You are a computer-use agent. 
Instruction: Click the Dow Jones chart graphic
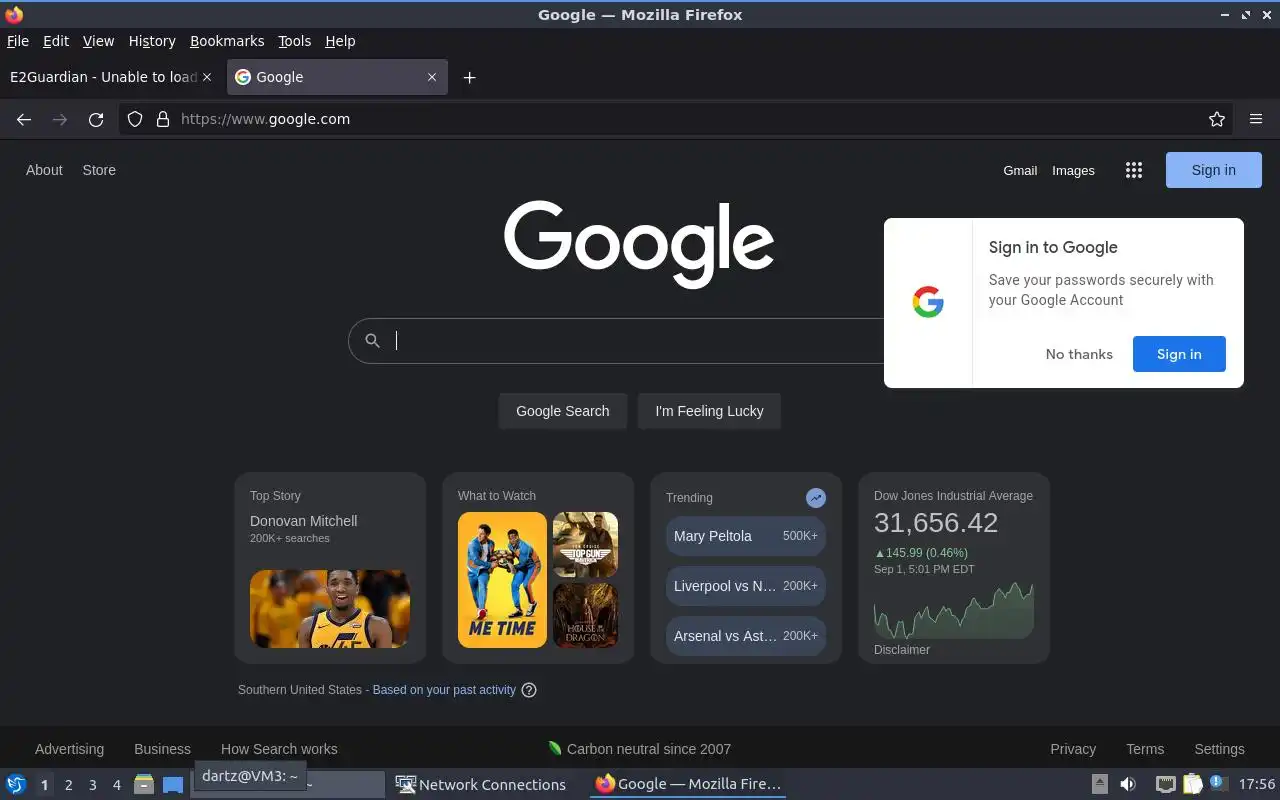tap(954, 610)
